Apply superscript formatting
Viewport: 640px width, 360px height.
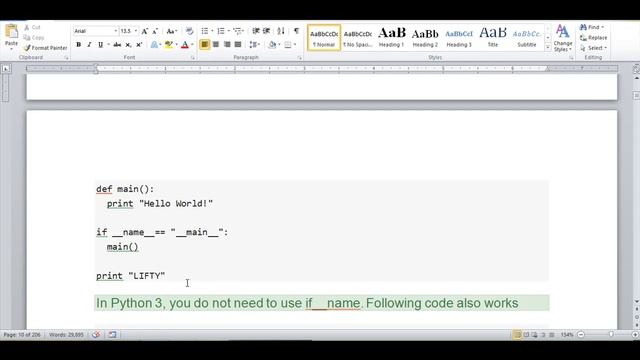139,44
